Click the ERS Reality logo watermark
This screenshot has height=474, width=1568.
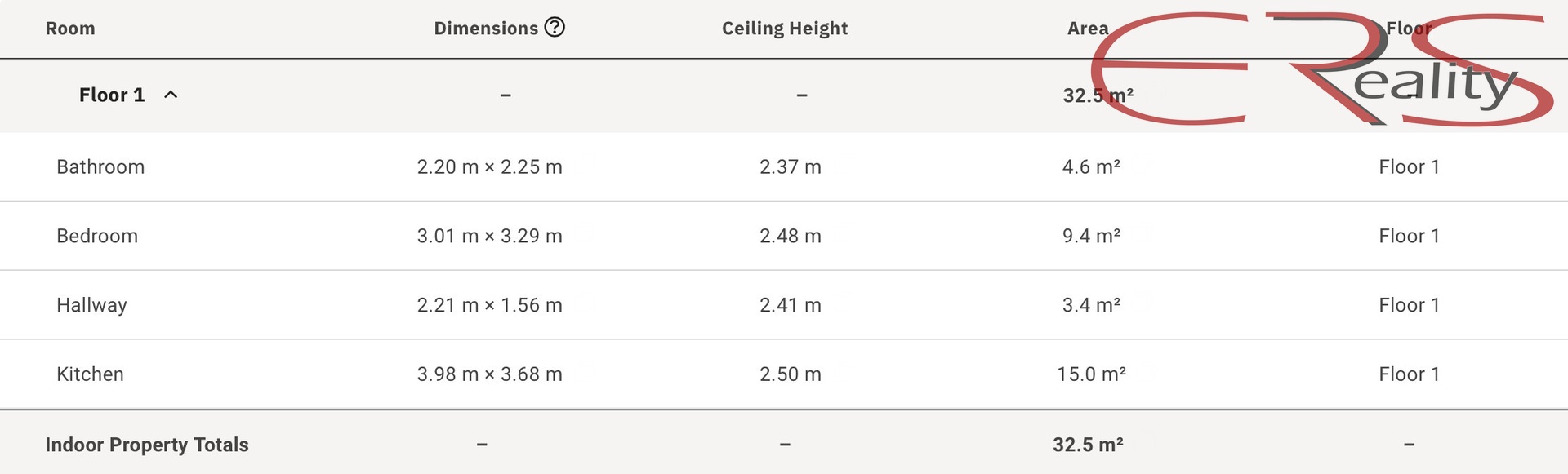click(x=1322, y=69)
